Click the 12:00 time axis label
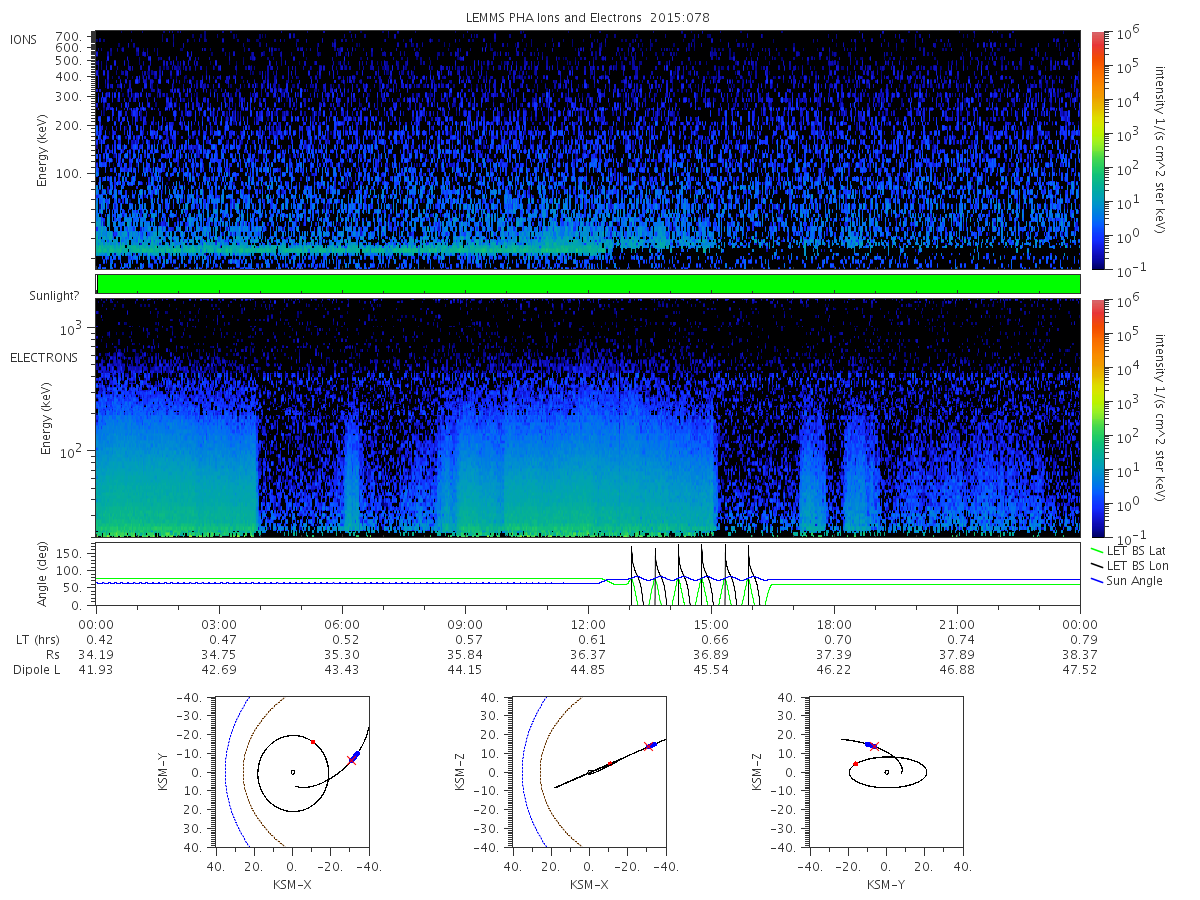 (x=588, y=624)
